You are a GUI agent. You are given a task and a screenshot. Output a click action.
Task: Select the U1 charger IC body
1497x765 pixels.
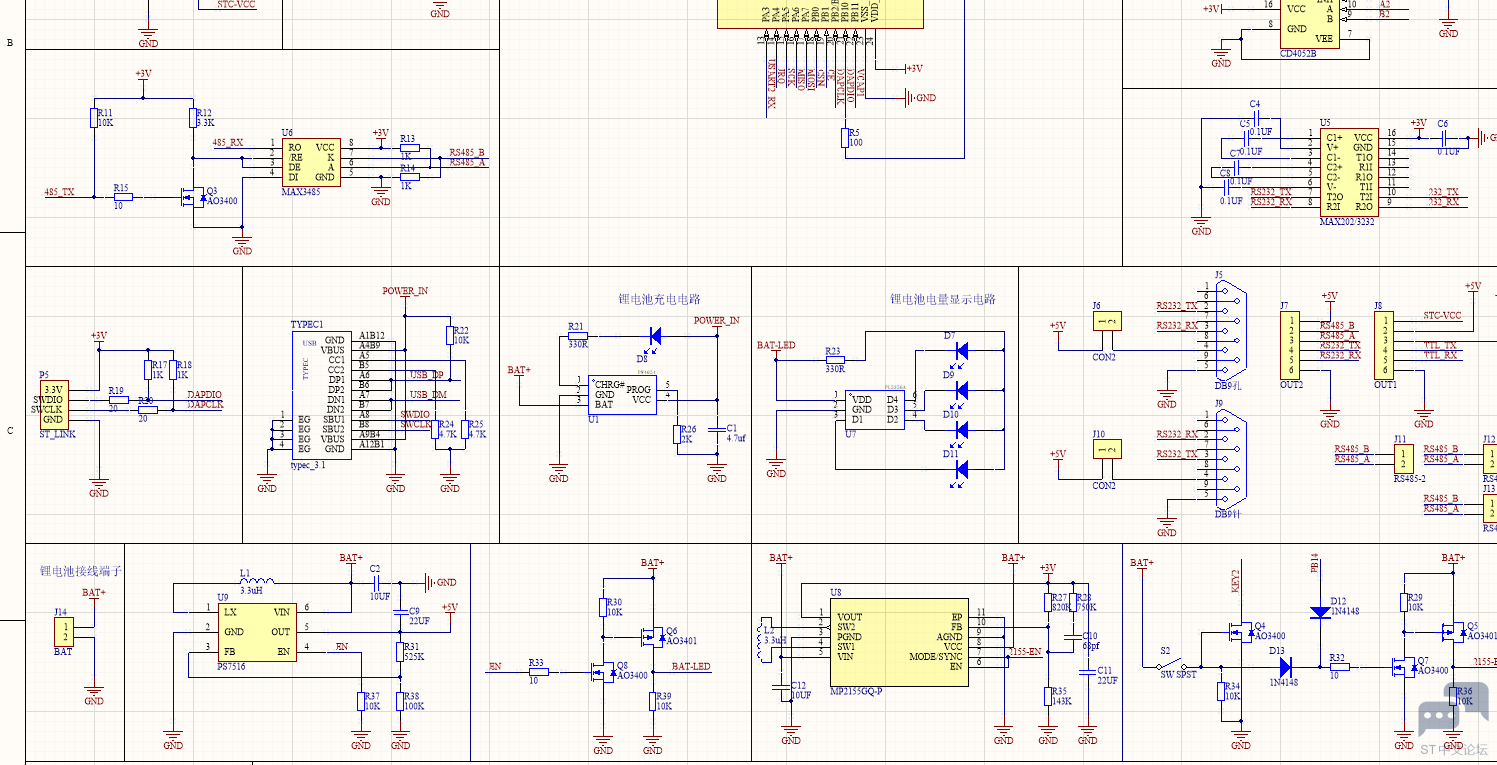click(622, 393)
